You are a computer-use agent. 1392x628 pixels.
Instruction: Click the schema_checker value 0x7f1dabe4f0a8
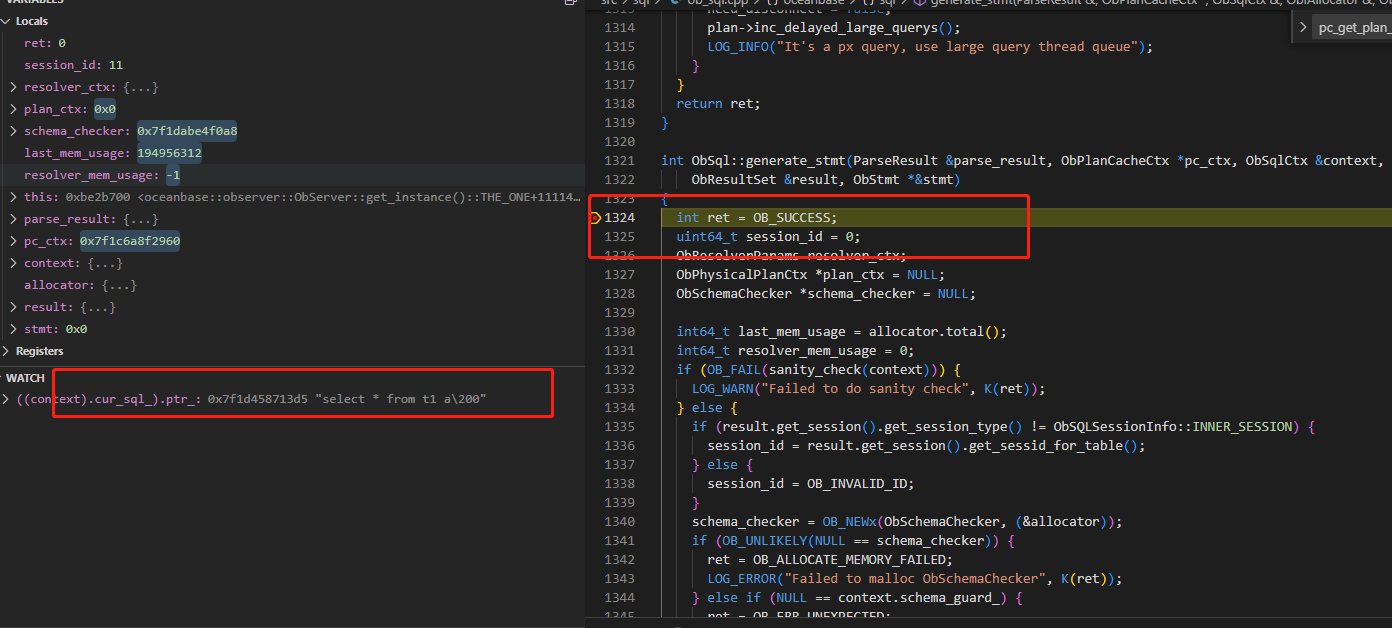click(x=187, y=131)
